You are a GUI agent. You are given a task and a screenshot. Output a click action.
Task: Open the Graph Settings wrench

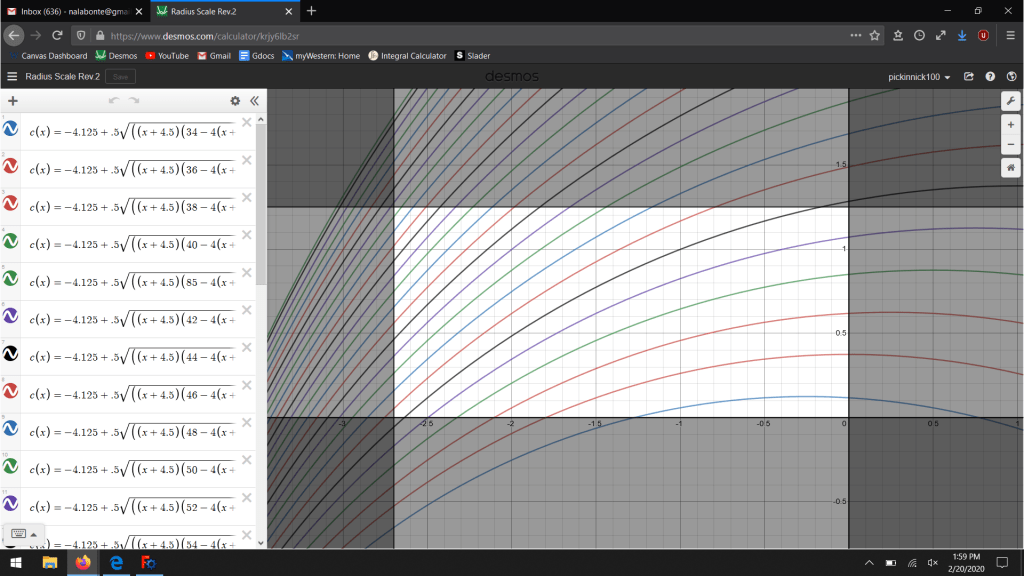(1010, 101)
